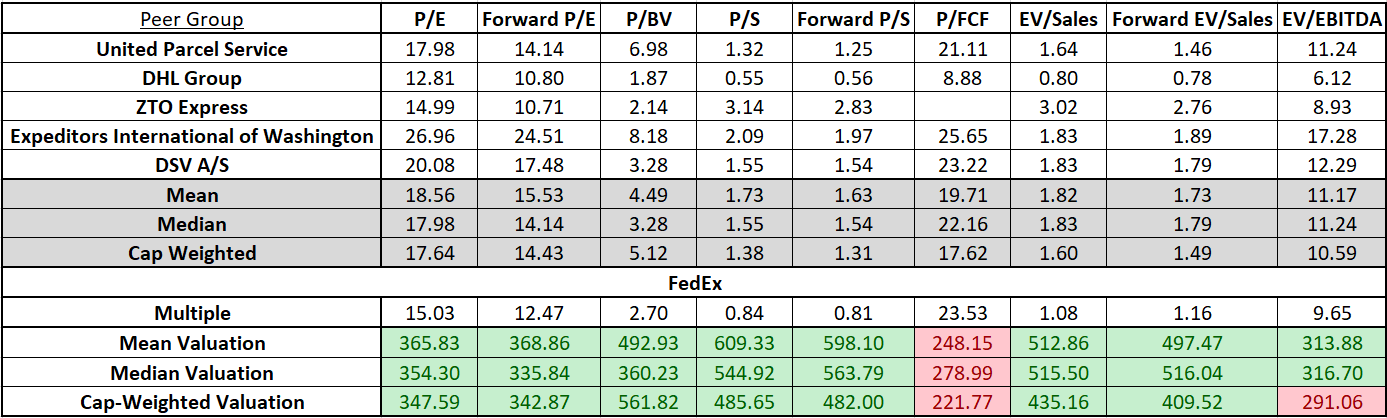
Task: Select the ZTO Express row label
Action: [x=191, y=107]
